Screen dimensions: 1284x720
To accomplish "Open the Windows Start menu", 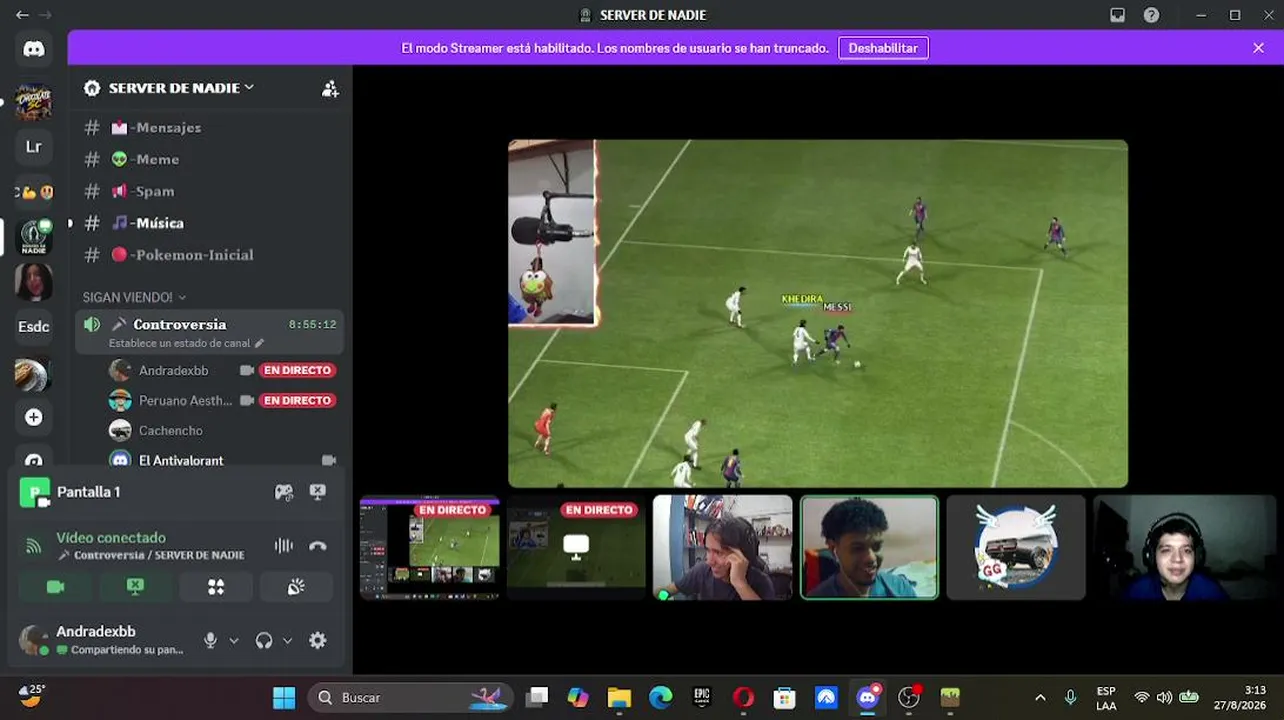I will coord(284,697).
